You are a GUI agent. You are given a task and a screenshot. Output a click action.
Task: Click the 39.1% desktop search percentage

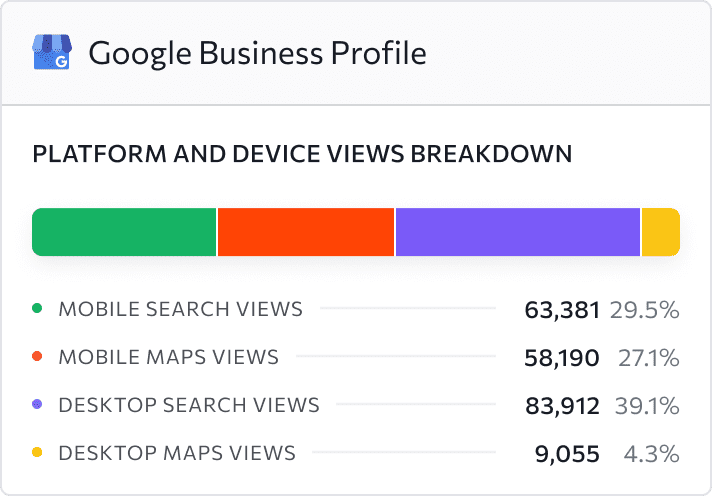tap(647, 406)
